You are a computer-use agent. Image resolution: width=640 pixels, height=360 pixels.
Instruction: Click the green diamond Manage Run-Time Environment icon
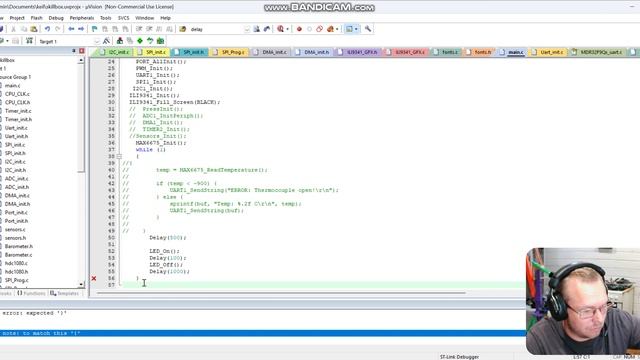point(140,41)
